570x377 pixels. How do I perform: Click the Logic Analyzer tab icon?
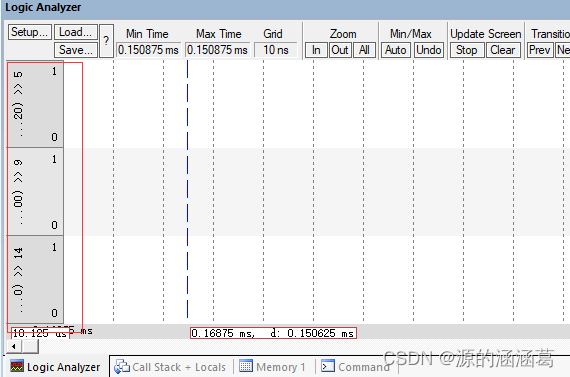(x=17, y=366)
